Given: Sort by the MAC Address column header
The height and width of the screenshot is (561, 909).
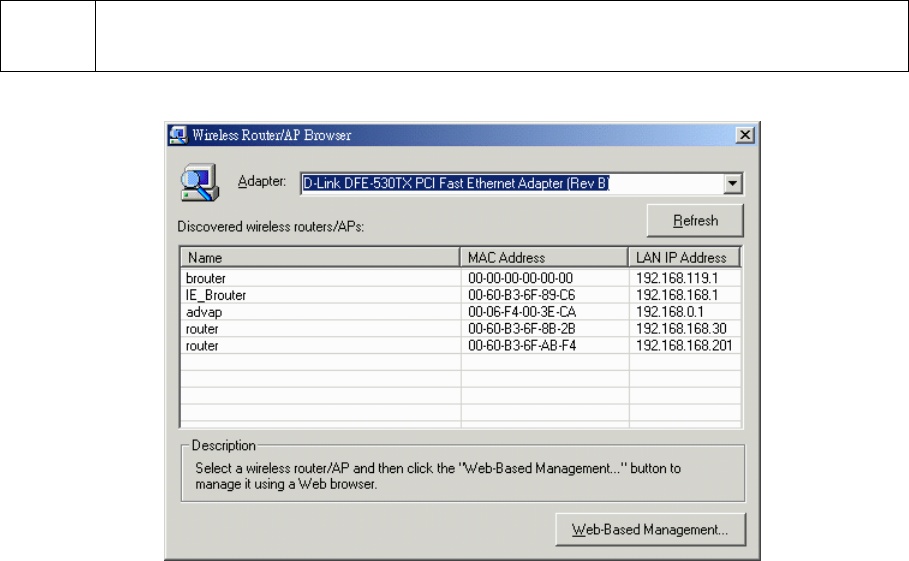Looking at the screenshot, I should click(x=544, y=257).
